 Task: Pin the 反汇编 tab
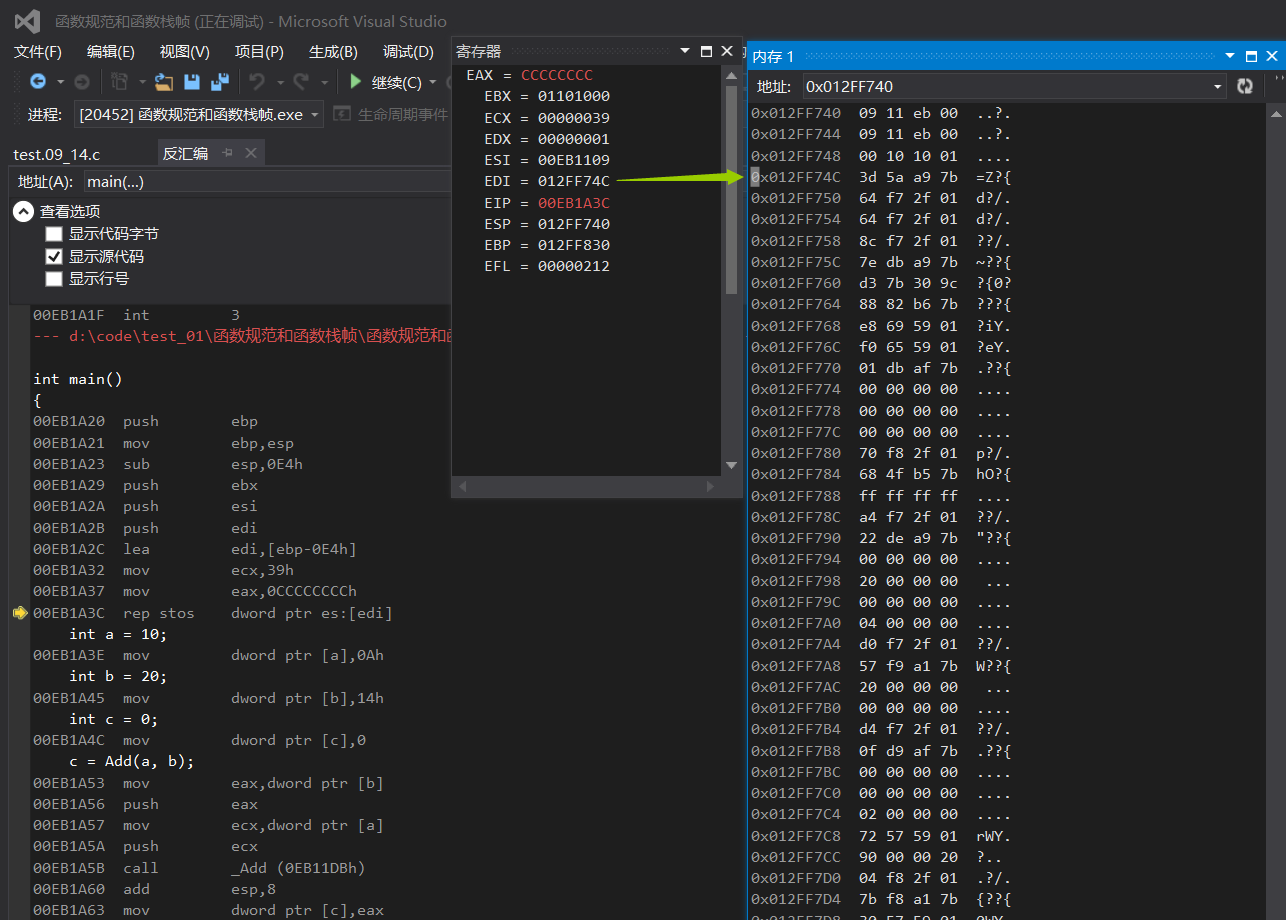pyautogui.click(x=227, y=153)
